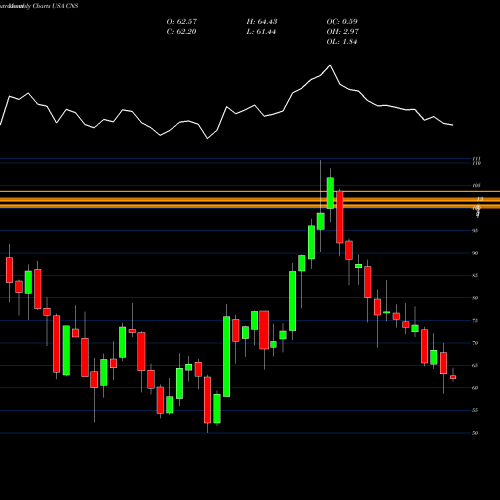Click the tall green candle rising from 58 to 76
Screen dimensions: 500x500
[226, 356]
